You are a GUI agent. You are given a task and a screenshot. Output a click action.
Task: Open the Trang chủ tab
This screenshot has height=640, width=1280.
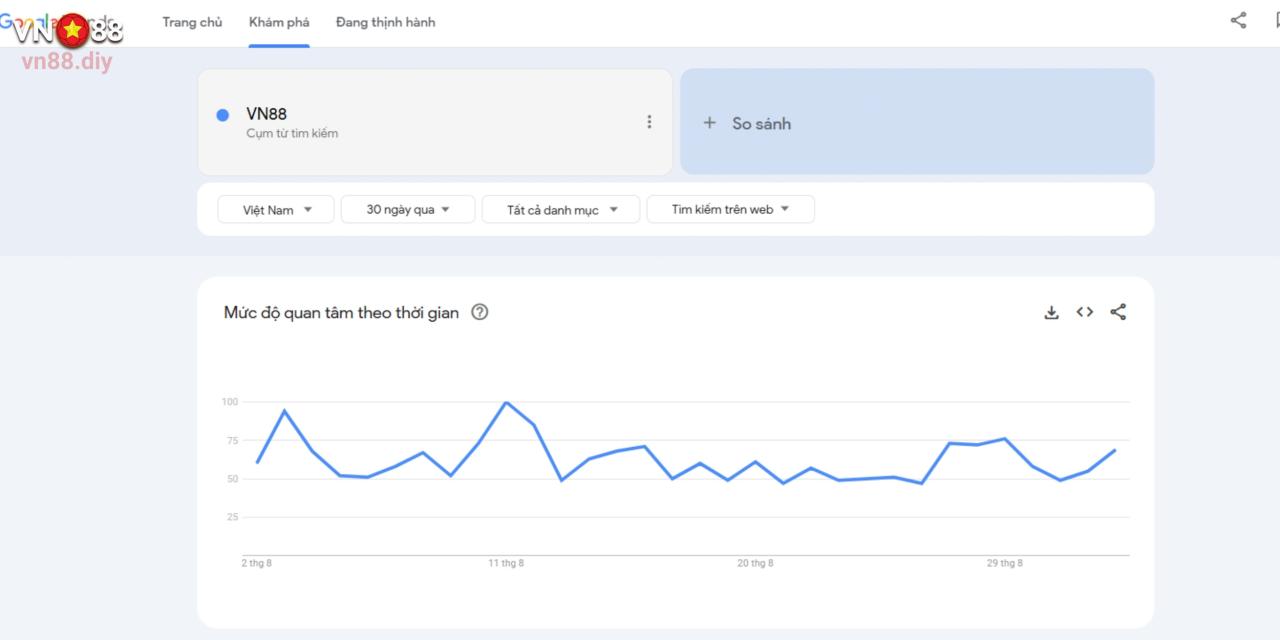(192, 22)
